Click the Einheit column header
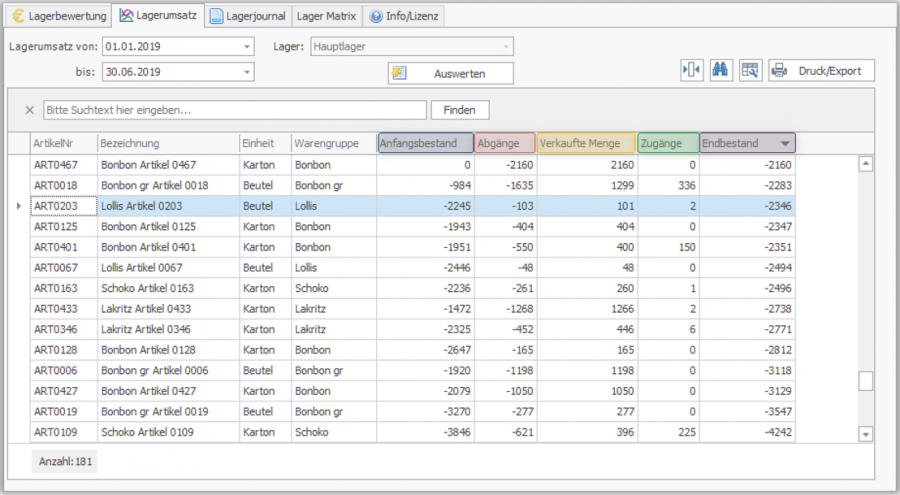The height and width of the screenshot is (495, 900). [265, 144]
